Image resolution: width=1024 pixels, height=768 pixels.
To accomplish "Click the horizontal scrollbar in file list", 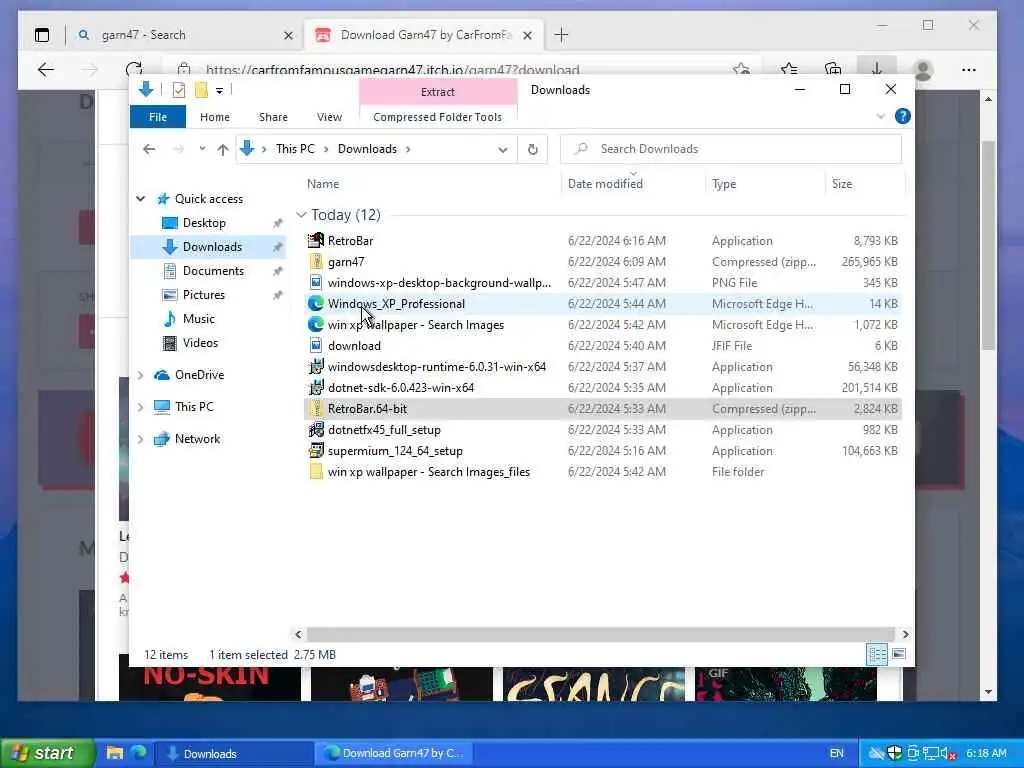I will point(600,634).
